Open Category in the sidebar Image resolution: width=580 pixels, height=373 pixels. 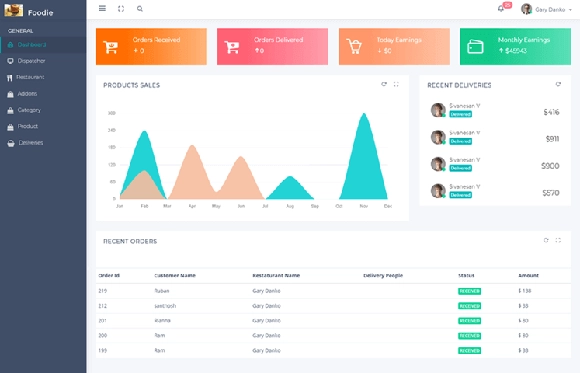tap(43, 110)
